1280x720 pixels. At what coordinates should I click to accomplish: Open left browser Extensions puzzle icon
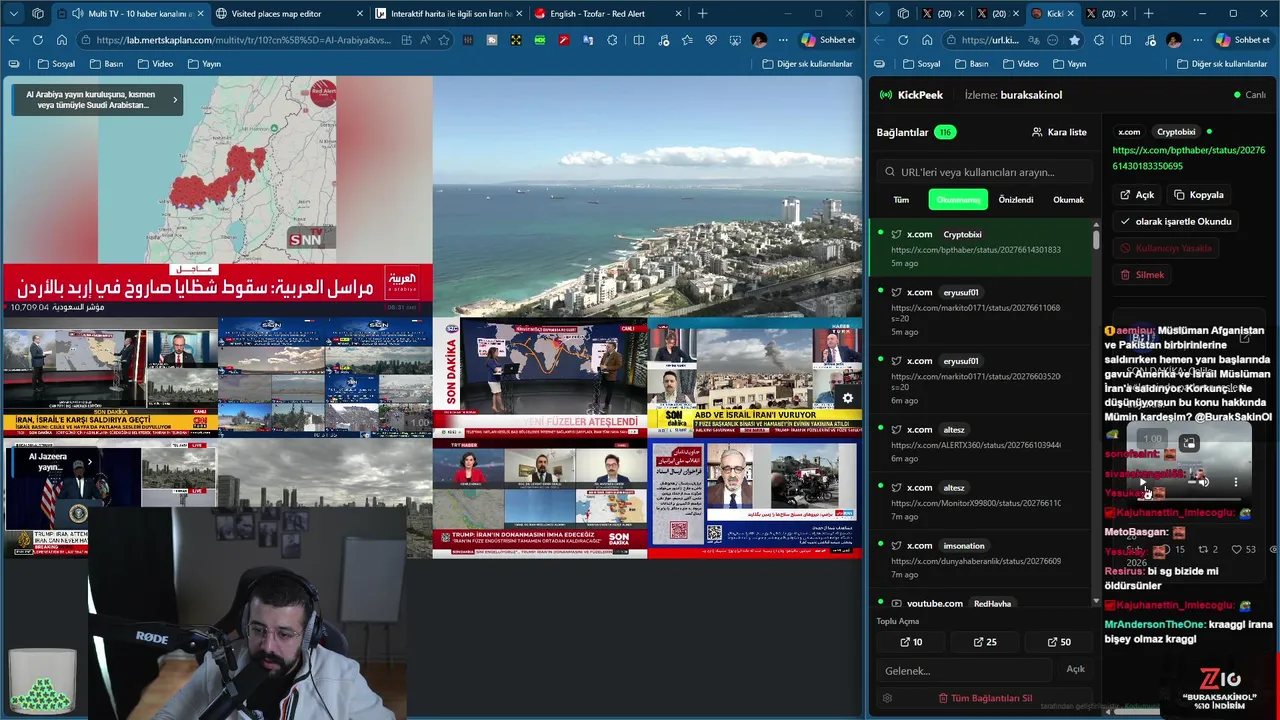click(x=612, y=40)
